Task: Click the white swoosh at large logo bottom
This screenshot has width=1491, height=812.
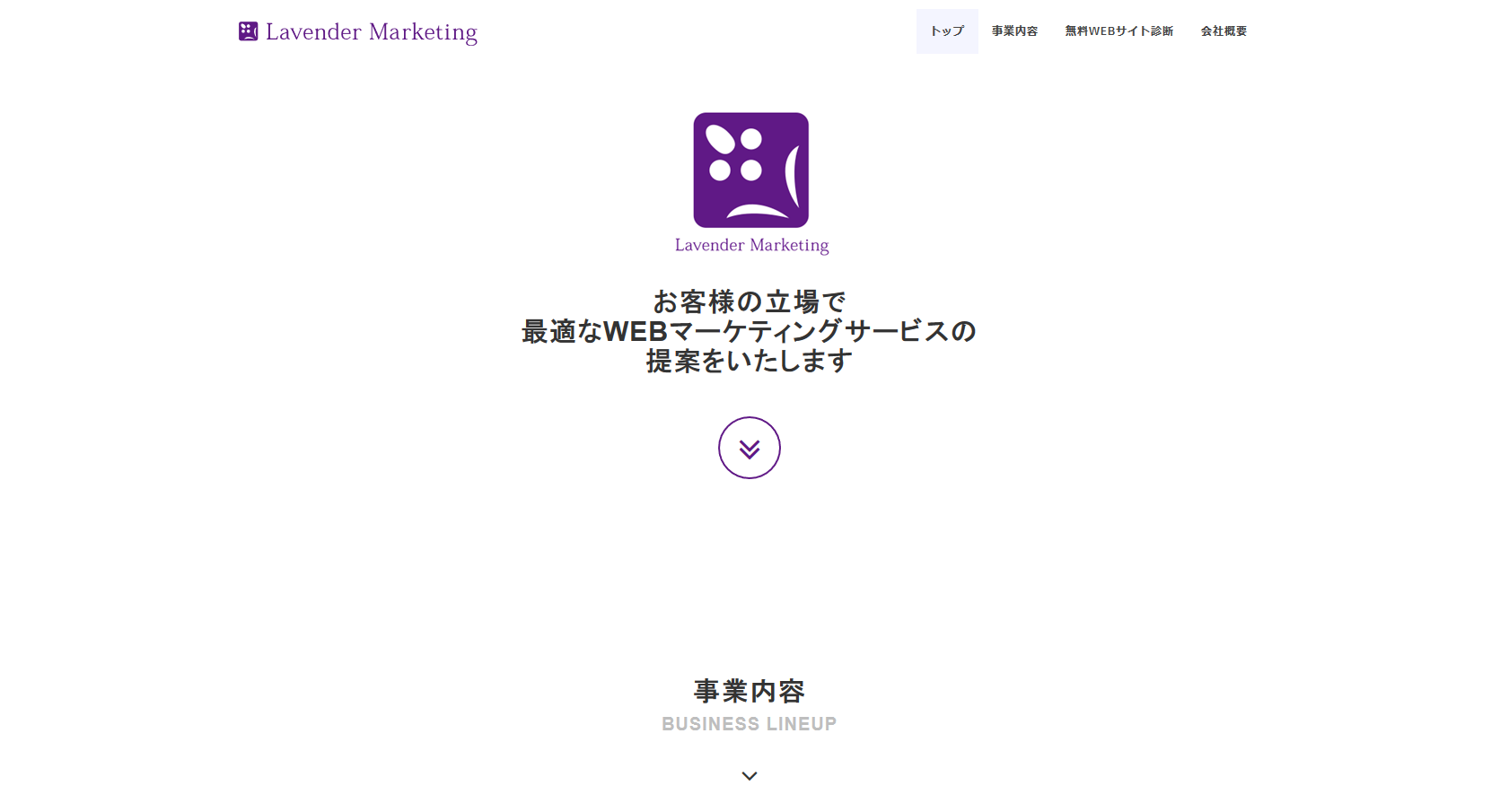Action: (756, 213)
